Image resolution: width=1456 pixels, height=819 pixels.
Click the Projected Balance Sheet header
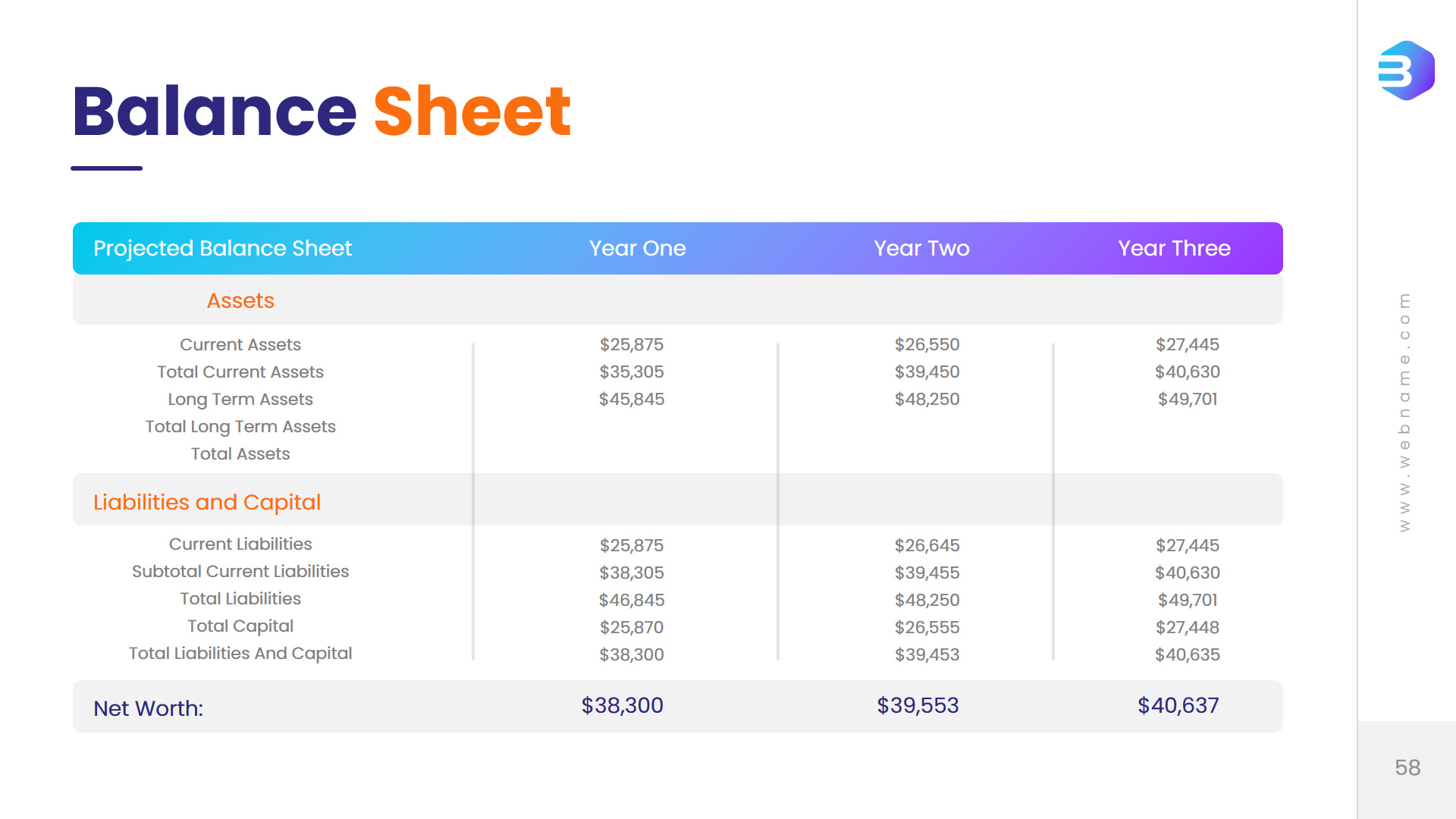tap(222, 248)
